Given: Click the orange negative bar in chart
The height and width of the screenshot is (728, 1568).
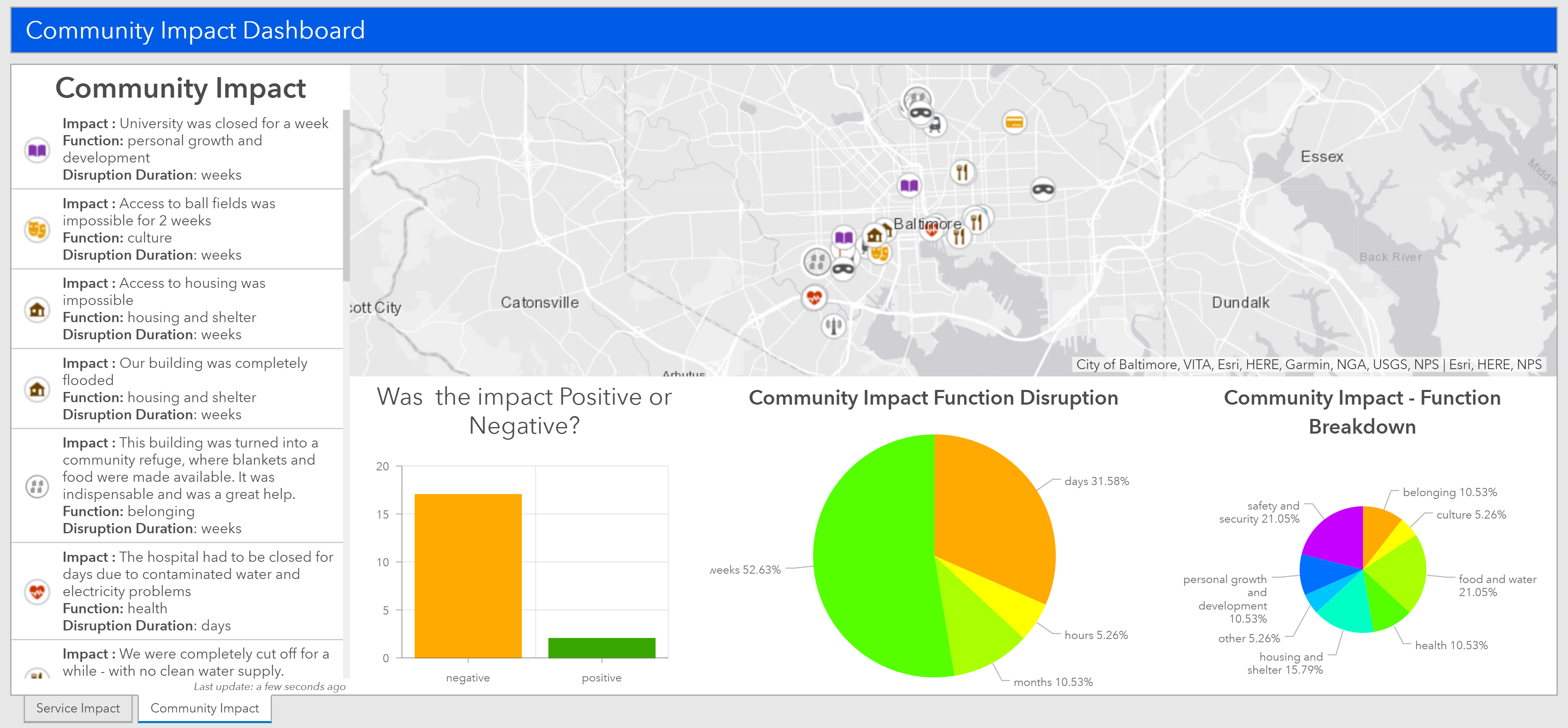Looking at the screenshot, I should [x=468, y=575].
